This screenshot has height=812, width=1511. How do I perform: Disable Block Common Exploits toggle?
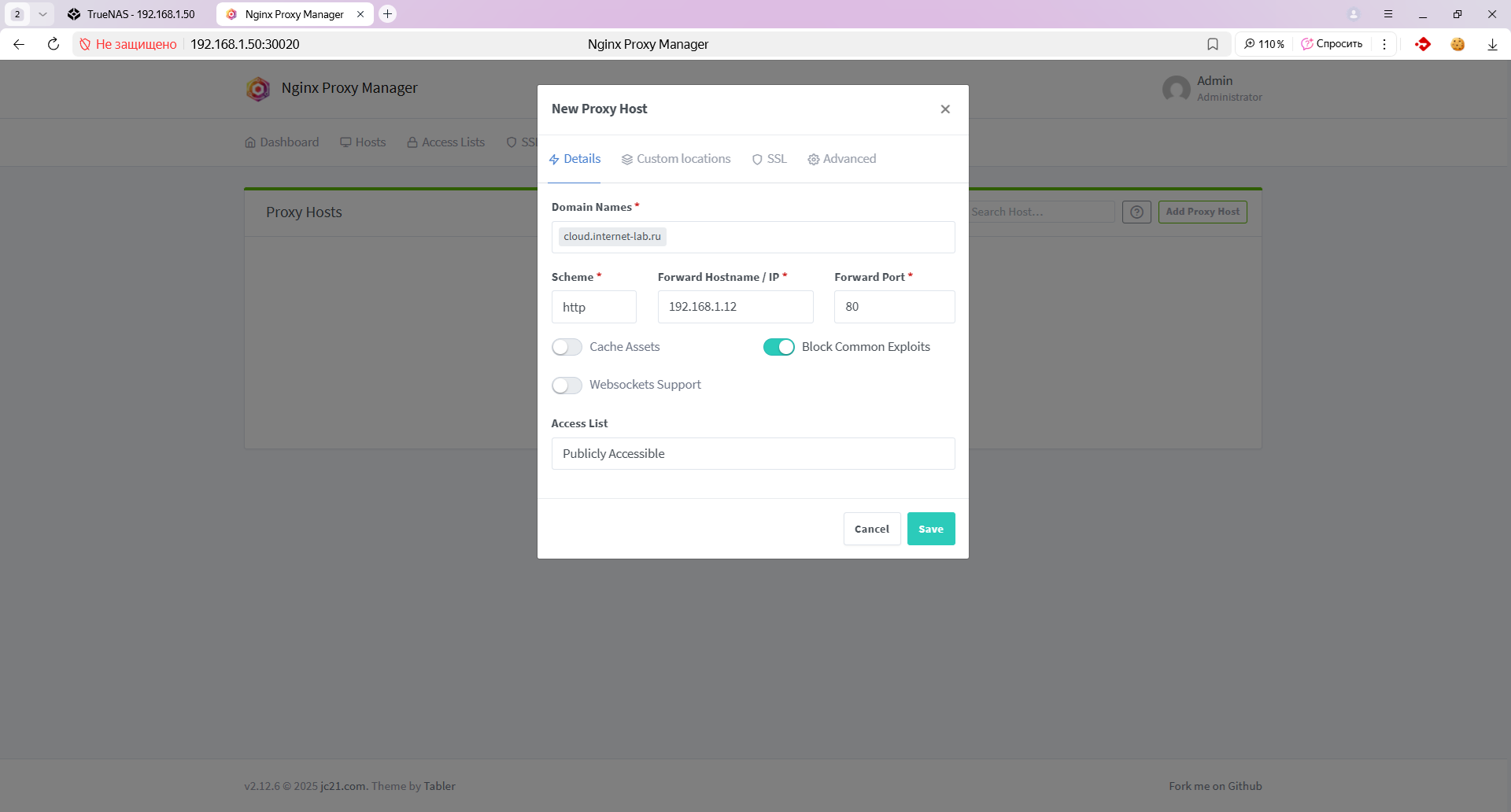click(778, 347)
